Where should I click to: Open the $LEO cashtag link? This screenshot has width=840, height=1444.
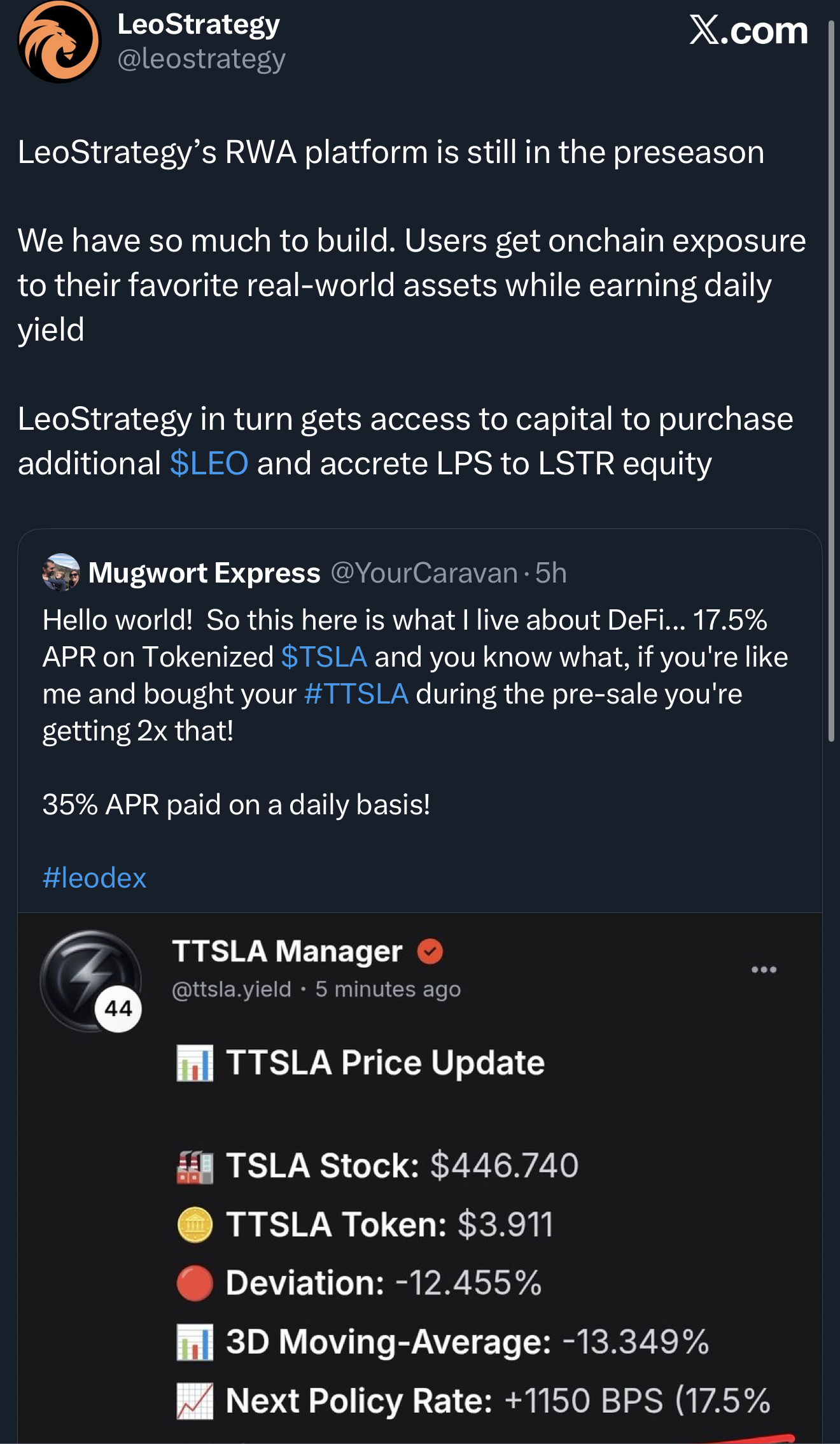(x=209, y=464)
